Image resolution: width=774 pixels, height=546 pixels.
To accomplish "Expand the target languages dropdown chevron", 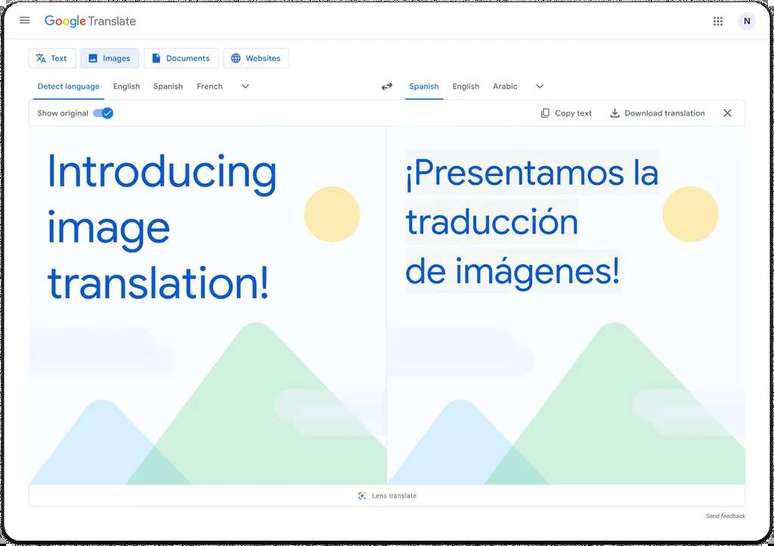I will (540, 86).
